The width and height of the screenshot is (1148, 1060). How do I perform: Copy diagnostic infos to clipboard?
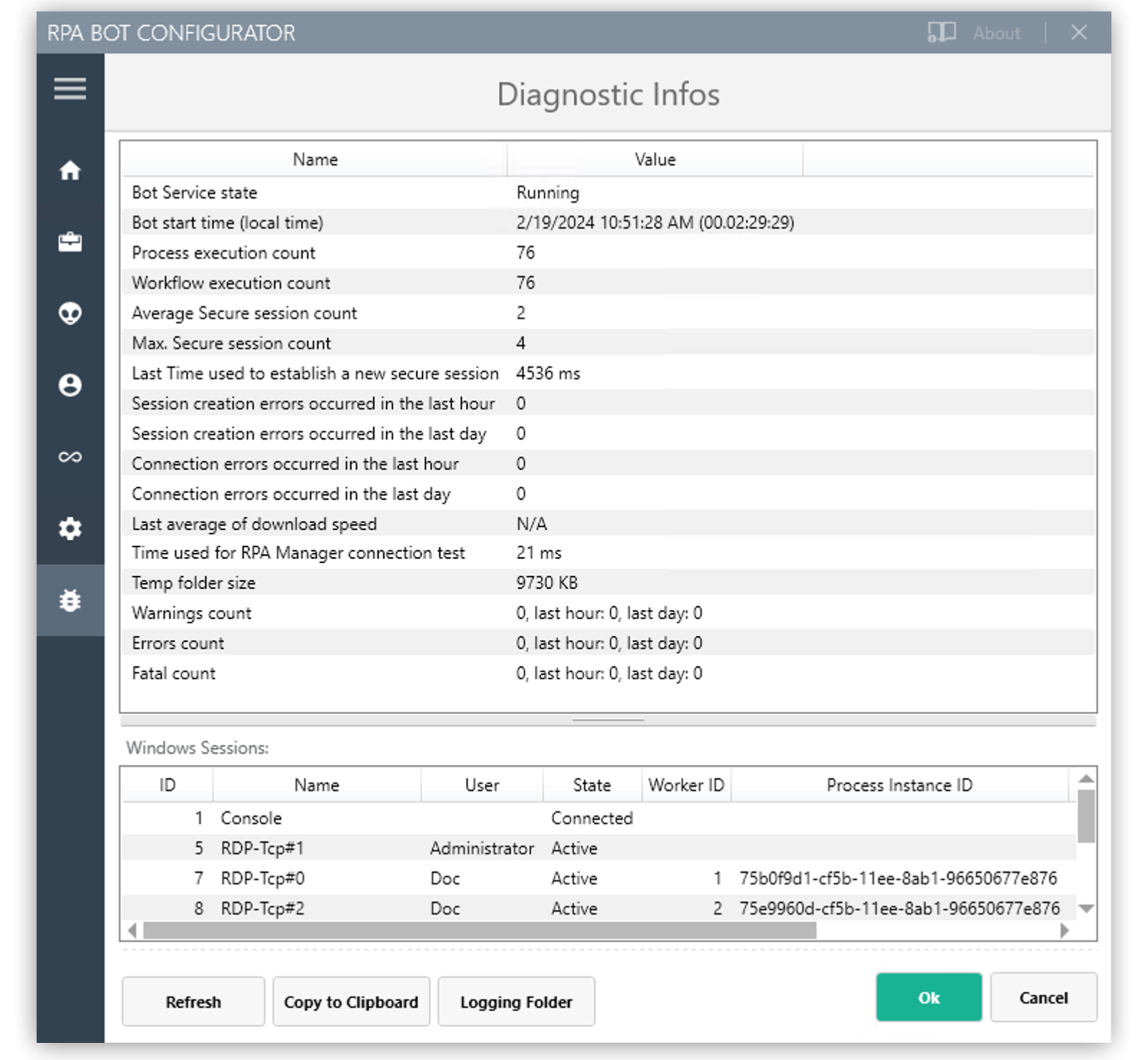coord(351,1001)
